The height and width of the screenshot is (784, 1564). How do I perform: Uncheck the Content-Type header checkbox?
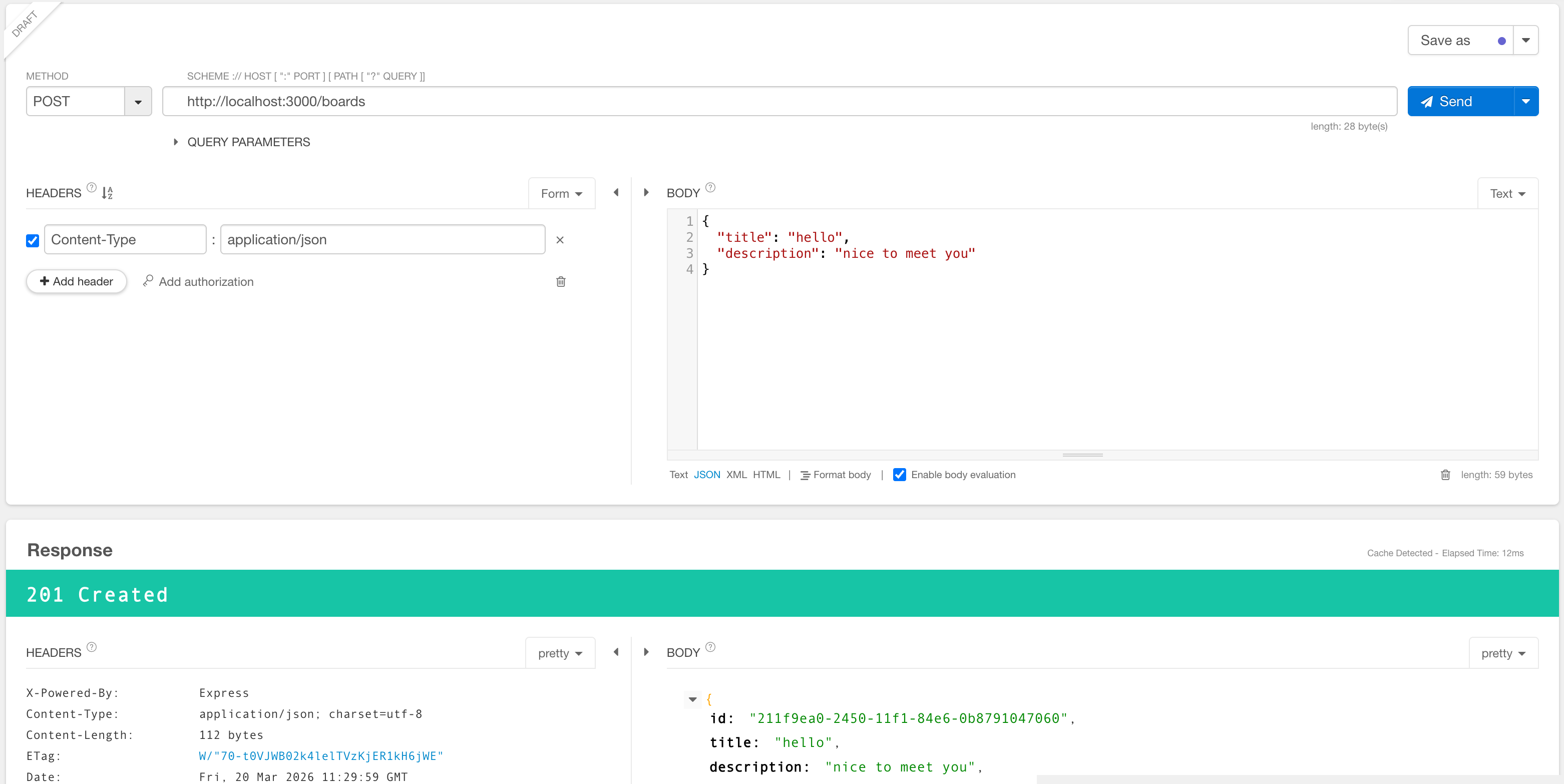point(33,240)
